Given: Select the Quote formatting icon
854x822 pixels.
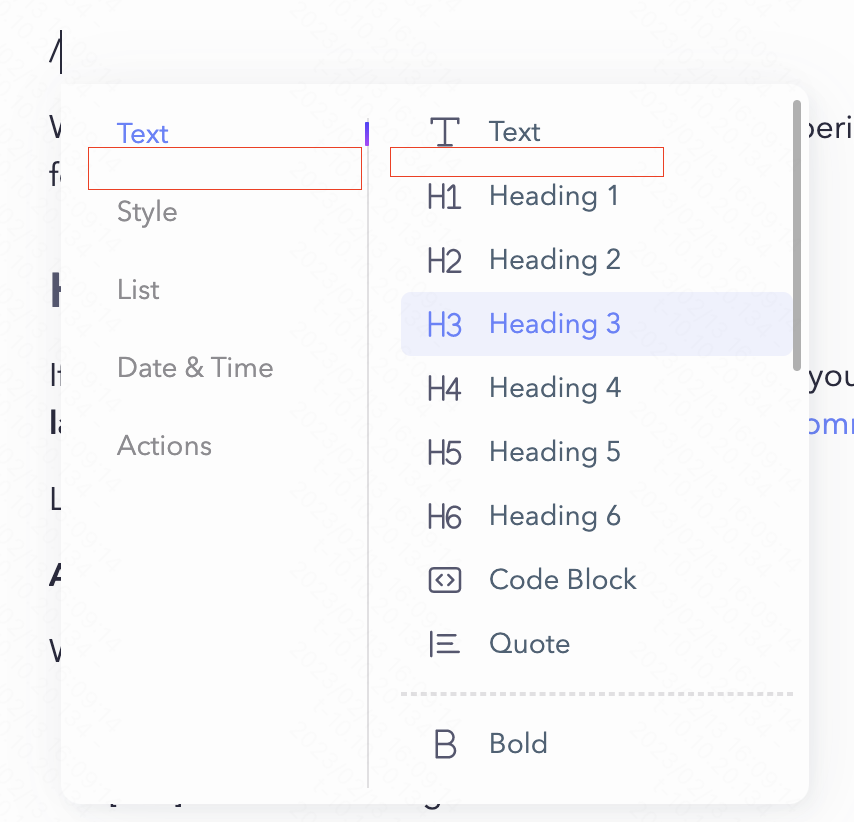Looking at the screenshot, I should click(444, 644).
